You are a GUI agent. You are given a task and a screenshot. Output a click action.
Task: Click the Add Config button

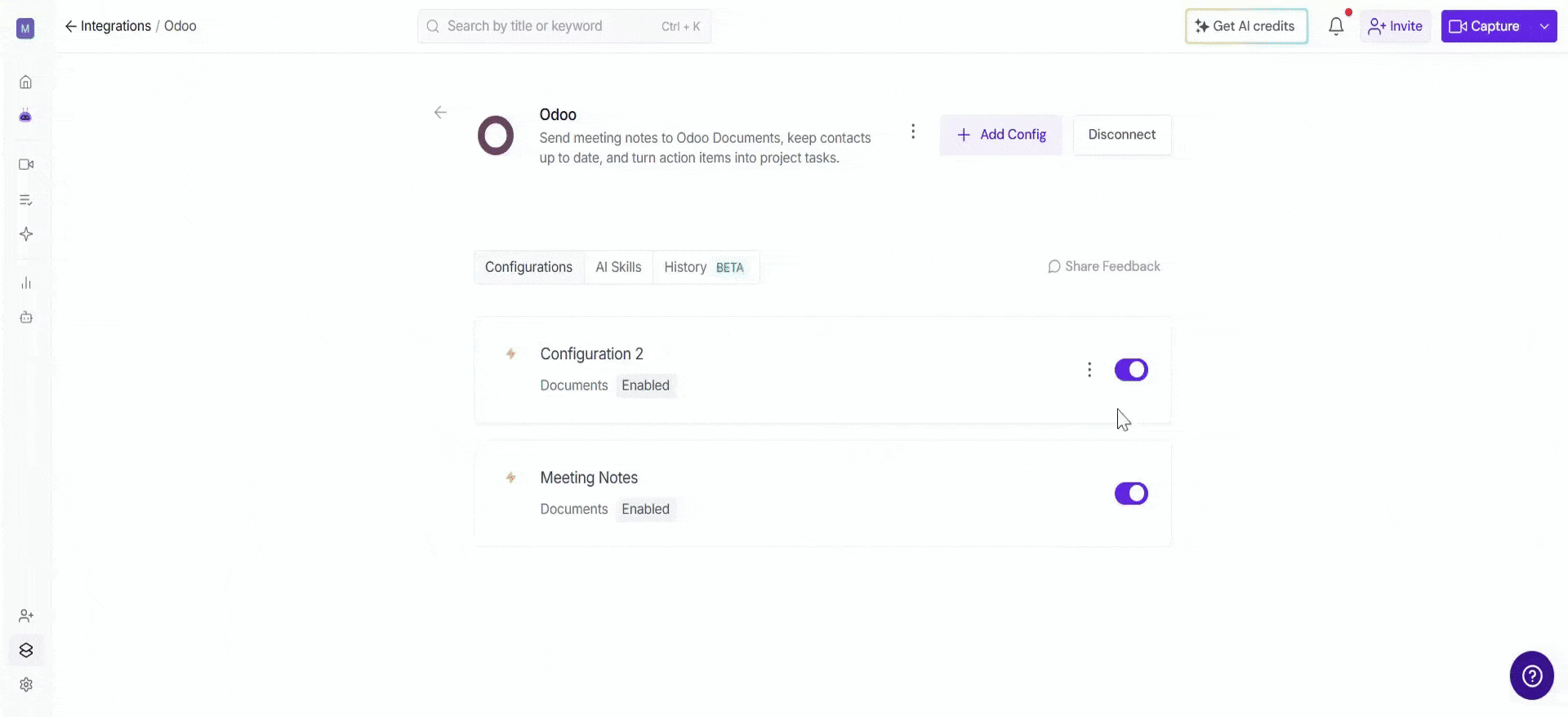pyautogui.click(x=1000, y=135)
